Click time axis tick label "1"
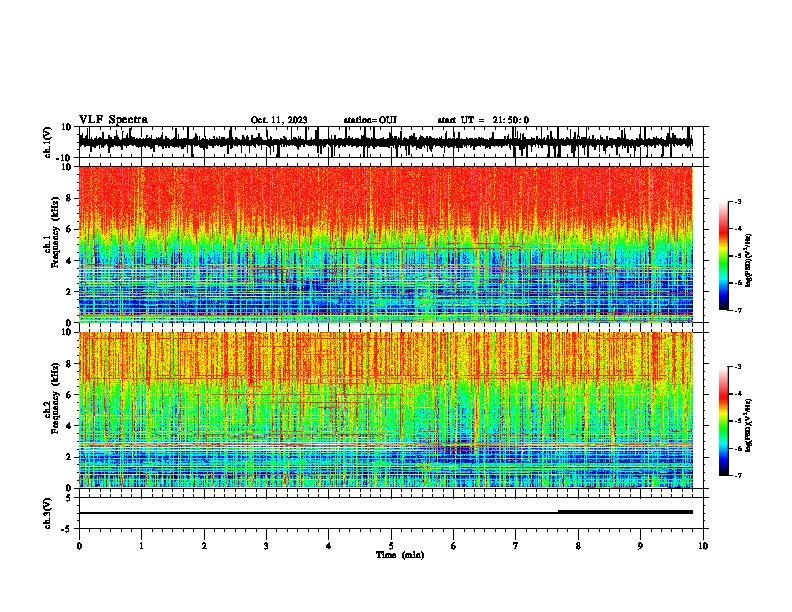Image resolution: width=792 pixels, height=612 pixels. (x=141, y=546)
